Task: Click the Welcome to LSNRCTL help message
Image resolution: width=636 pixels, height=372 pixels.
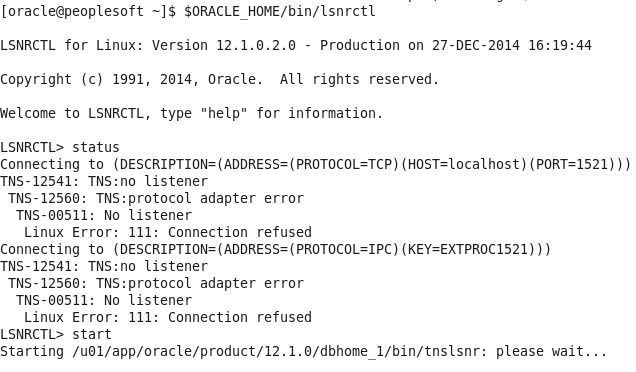Action: coord(191,113)
